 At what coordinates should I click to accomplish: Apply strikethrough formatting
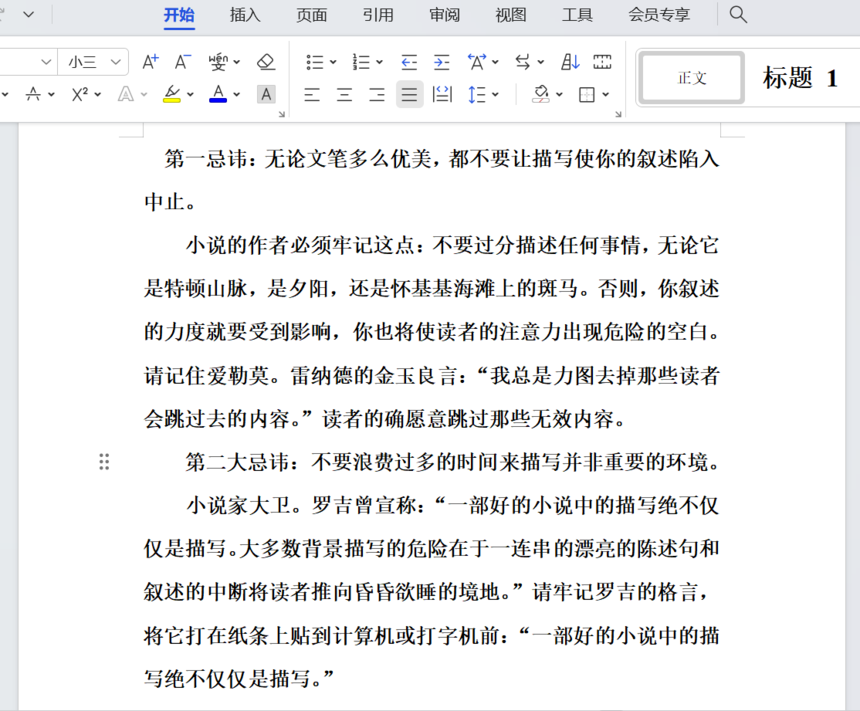click(x=33, y=94)
